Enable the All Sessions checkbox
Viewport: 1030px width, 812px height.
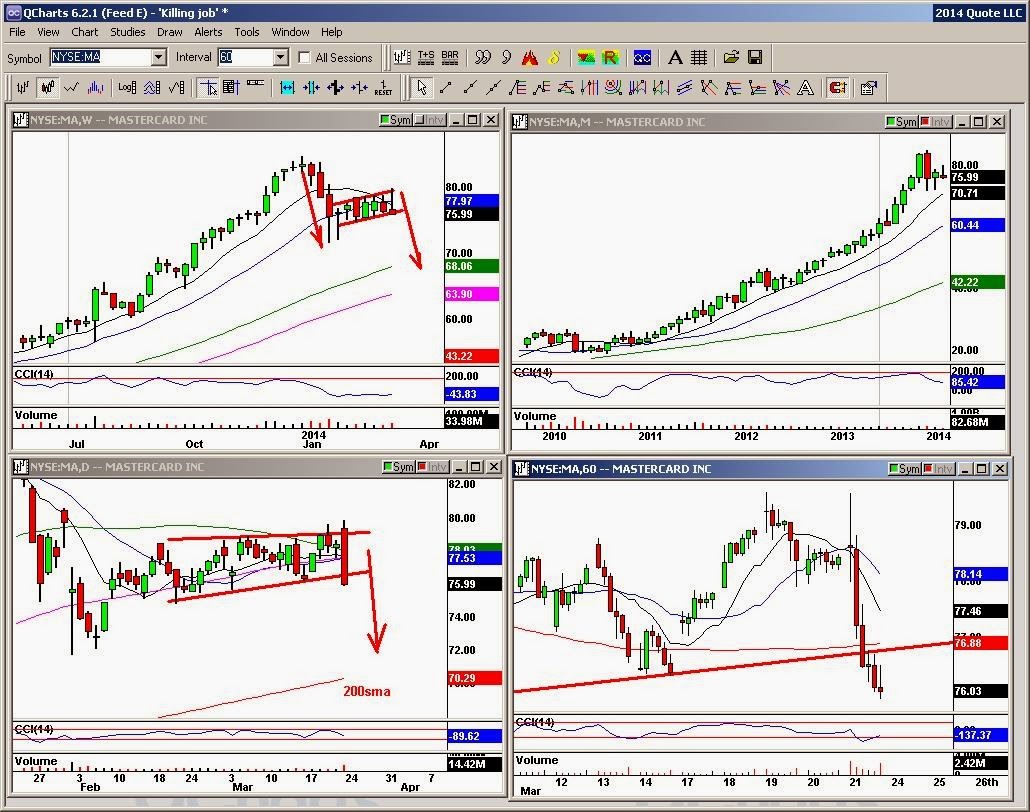click(x=304, y=58)
